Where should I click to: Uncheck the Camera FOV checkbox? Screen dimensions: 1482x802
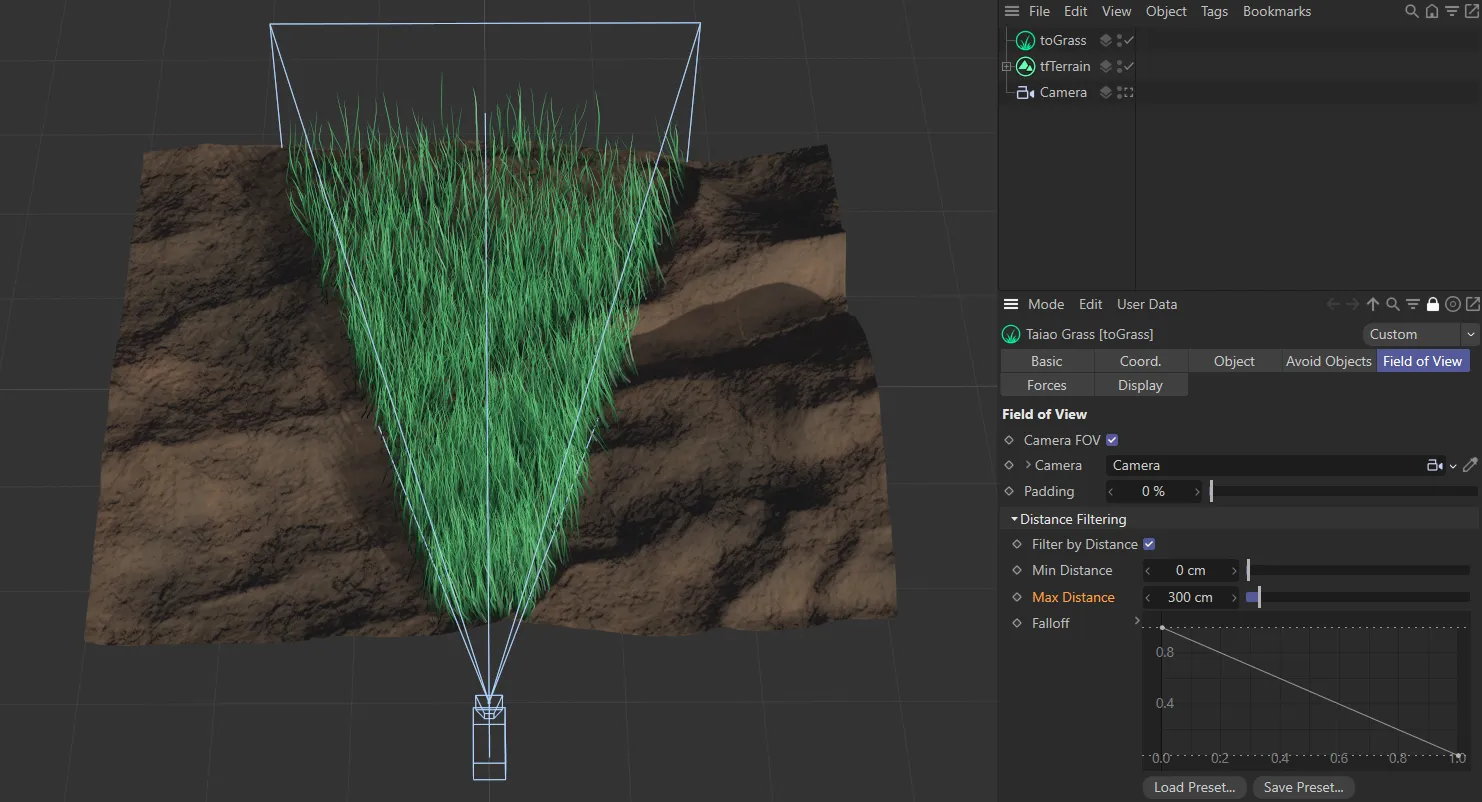pos(1112,440)
